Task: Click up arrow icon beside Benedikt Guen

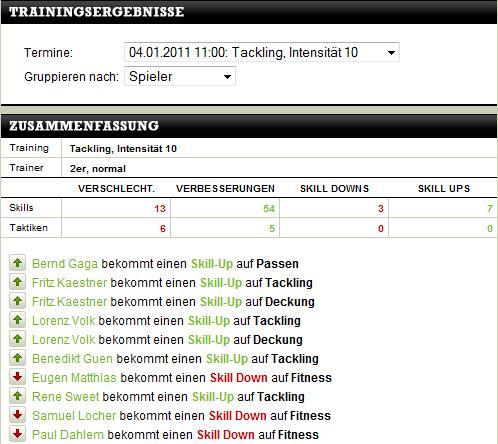Action: click(x=17, y=358)
